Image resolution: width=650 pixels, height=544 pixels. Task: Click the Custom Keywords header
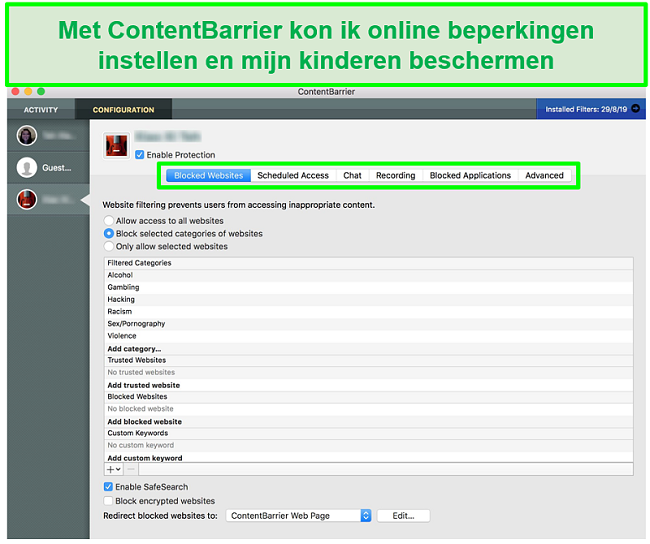pos(369,433)
